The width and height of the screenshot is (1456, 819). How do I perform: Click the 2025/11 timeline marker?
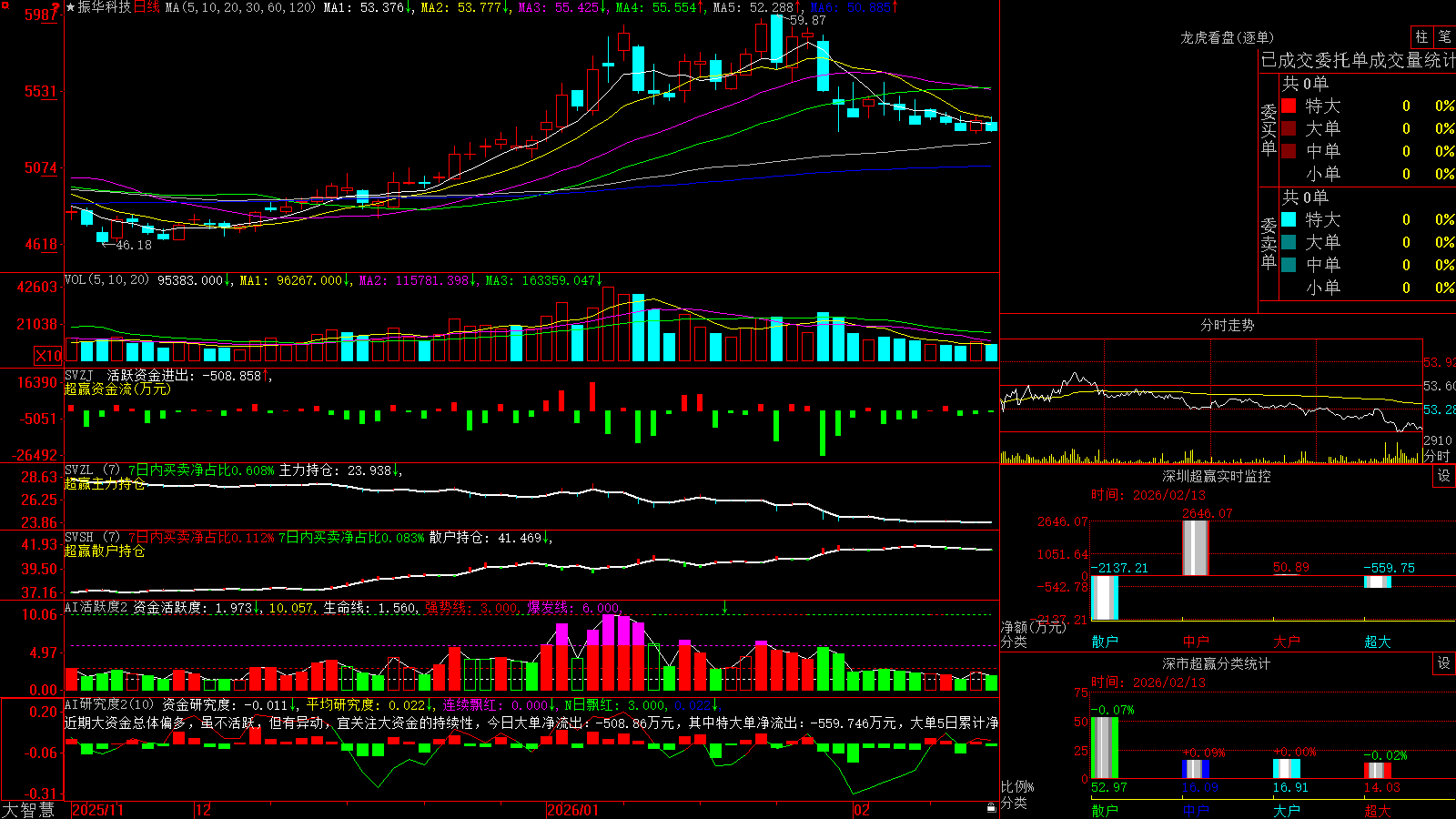click(x=97, y=810)
